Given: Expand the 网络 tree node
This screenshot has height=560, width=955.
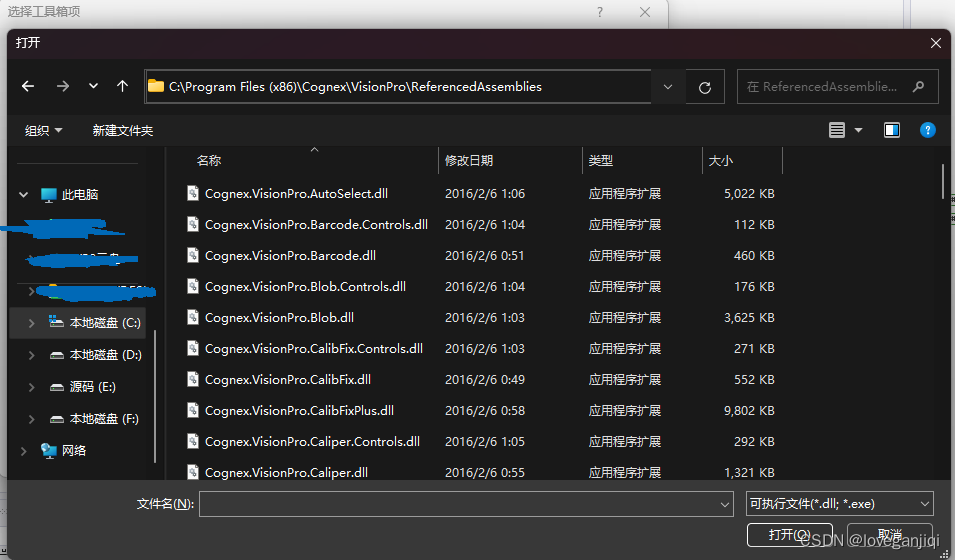Looking at the screenshot, I should [23, 451].
